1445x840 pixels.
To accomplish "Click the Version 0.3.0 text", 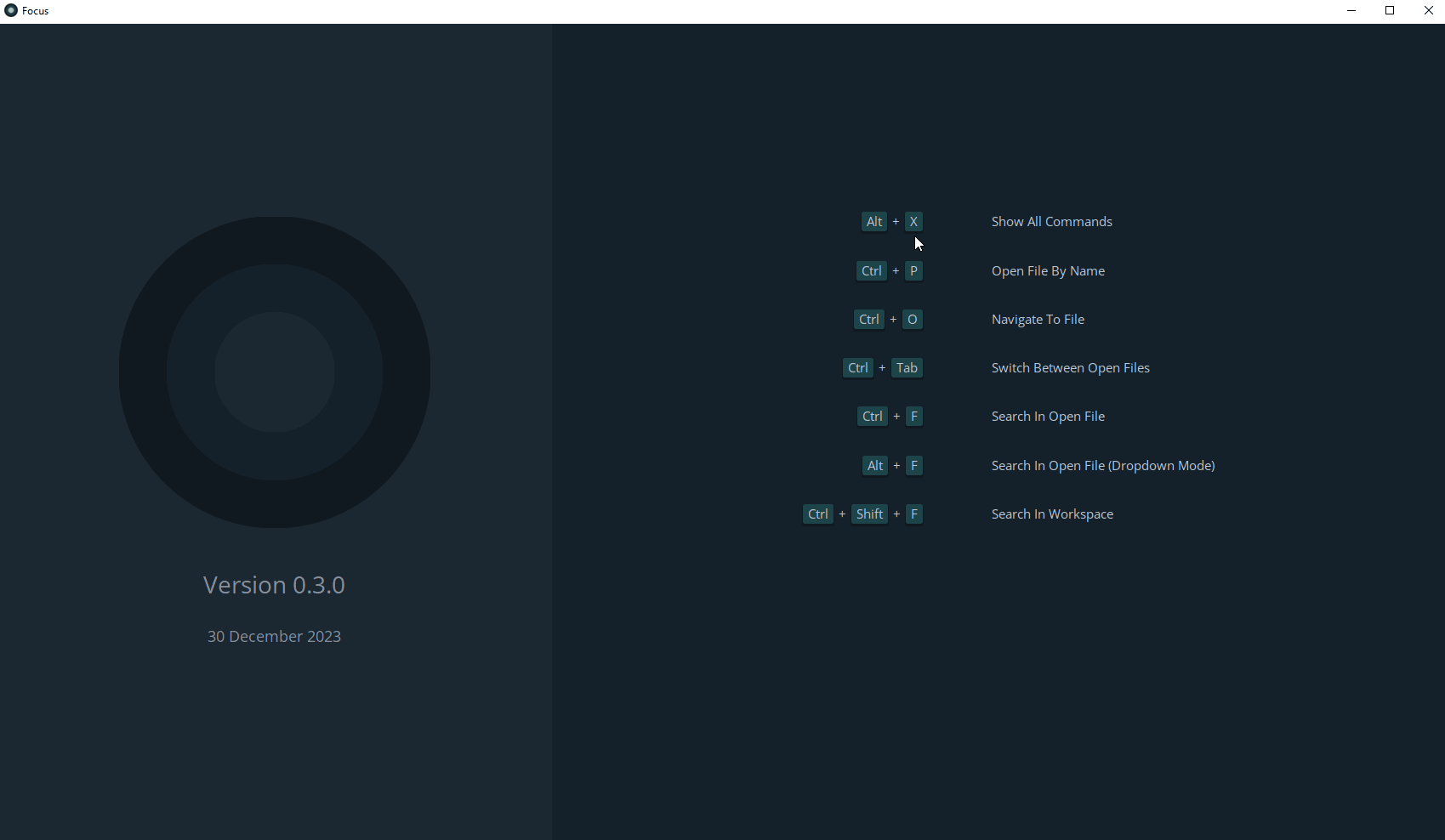I will pos(274,585).
